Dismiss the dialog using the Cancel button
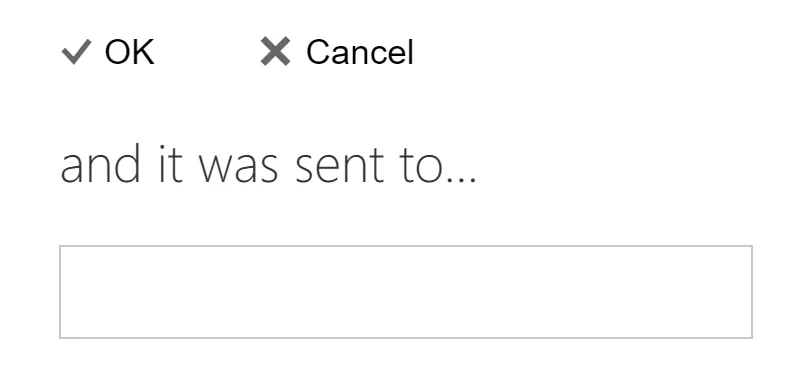 (337, 52)
